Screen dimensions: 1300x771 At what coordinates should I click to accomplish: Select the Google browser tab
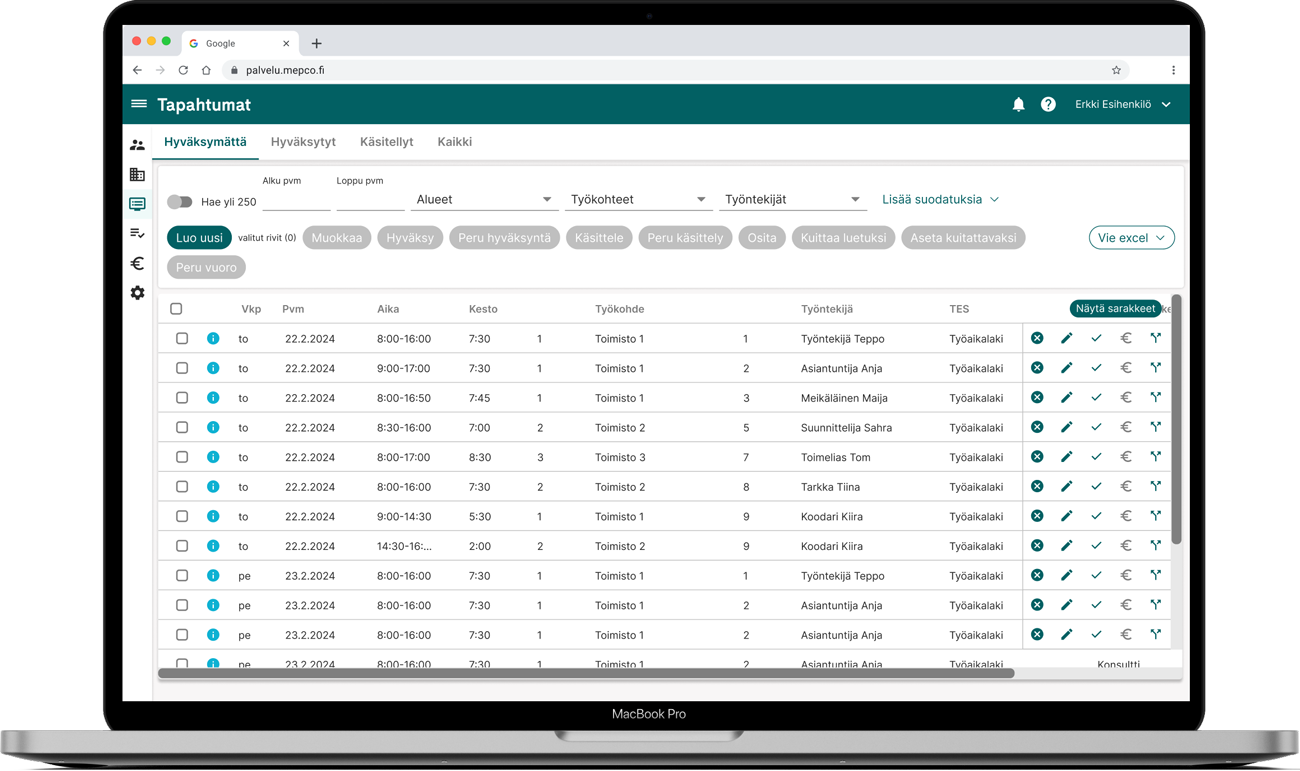click(x=240, y=43)
